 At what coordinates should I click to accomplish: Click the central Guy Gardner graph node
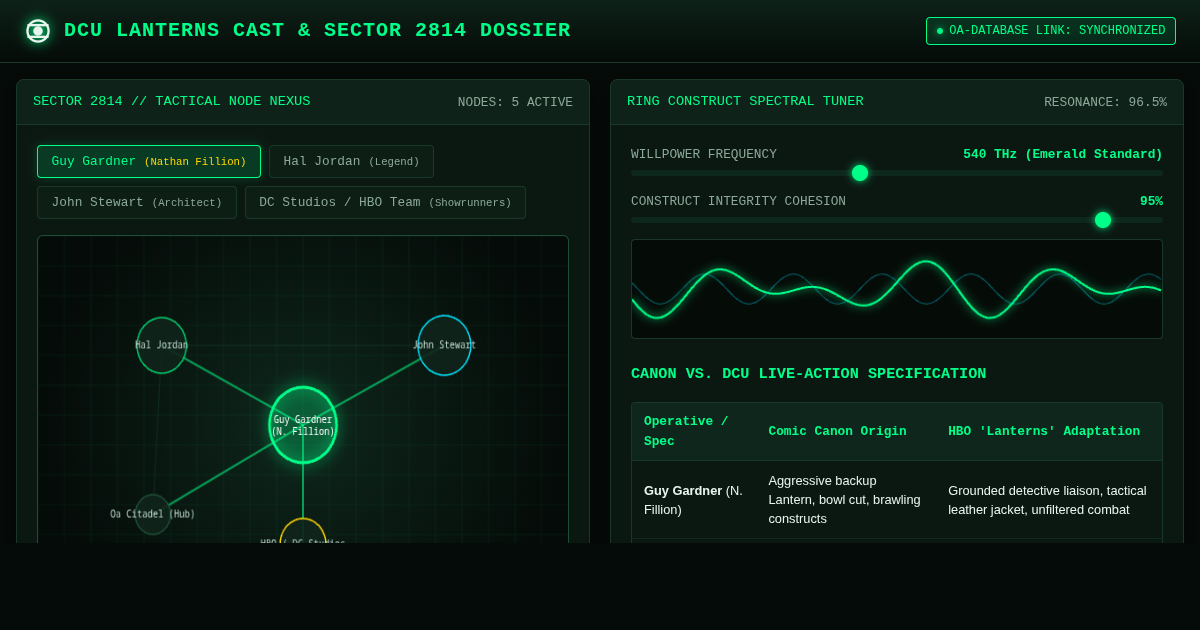pos(303,425)
